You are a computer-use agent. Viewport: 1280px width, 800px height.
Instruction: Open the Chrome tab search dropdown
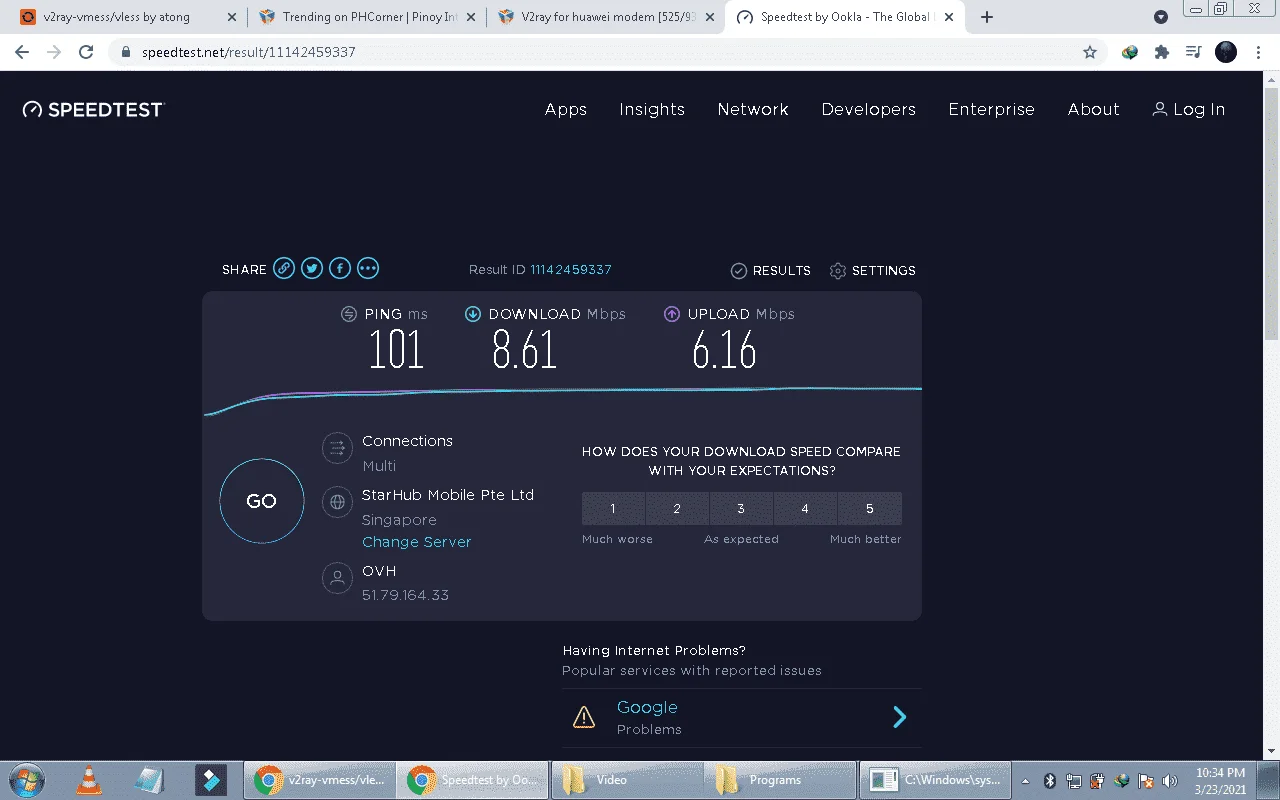pyautogui.click(x=1161, y=17)
